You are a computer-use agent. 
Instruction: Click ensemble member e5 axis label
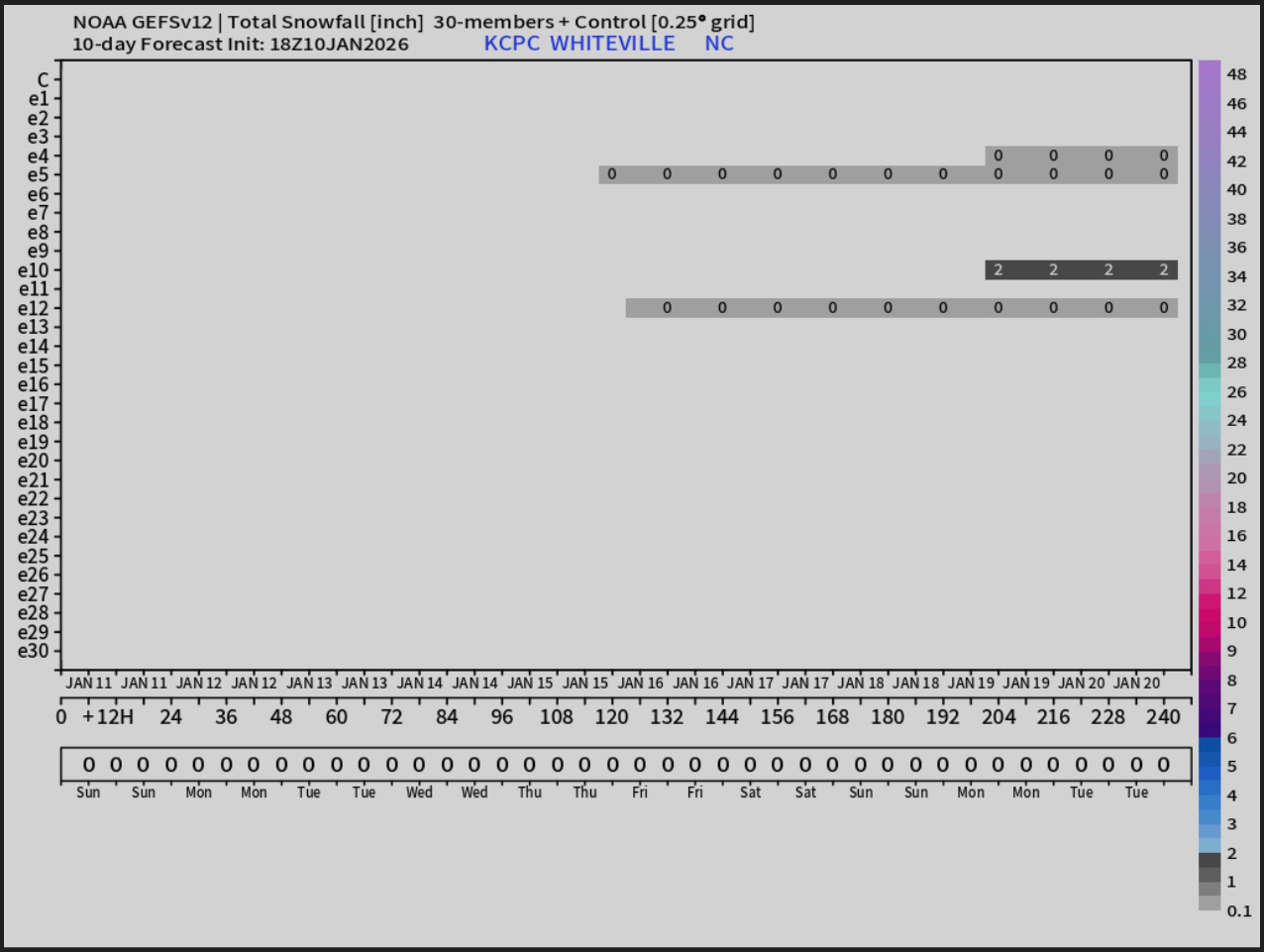click(x=38, y=175)
